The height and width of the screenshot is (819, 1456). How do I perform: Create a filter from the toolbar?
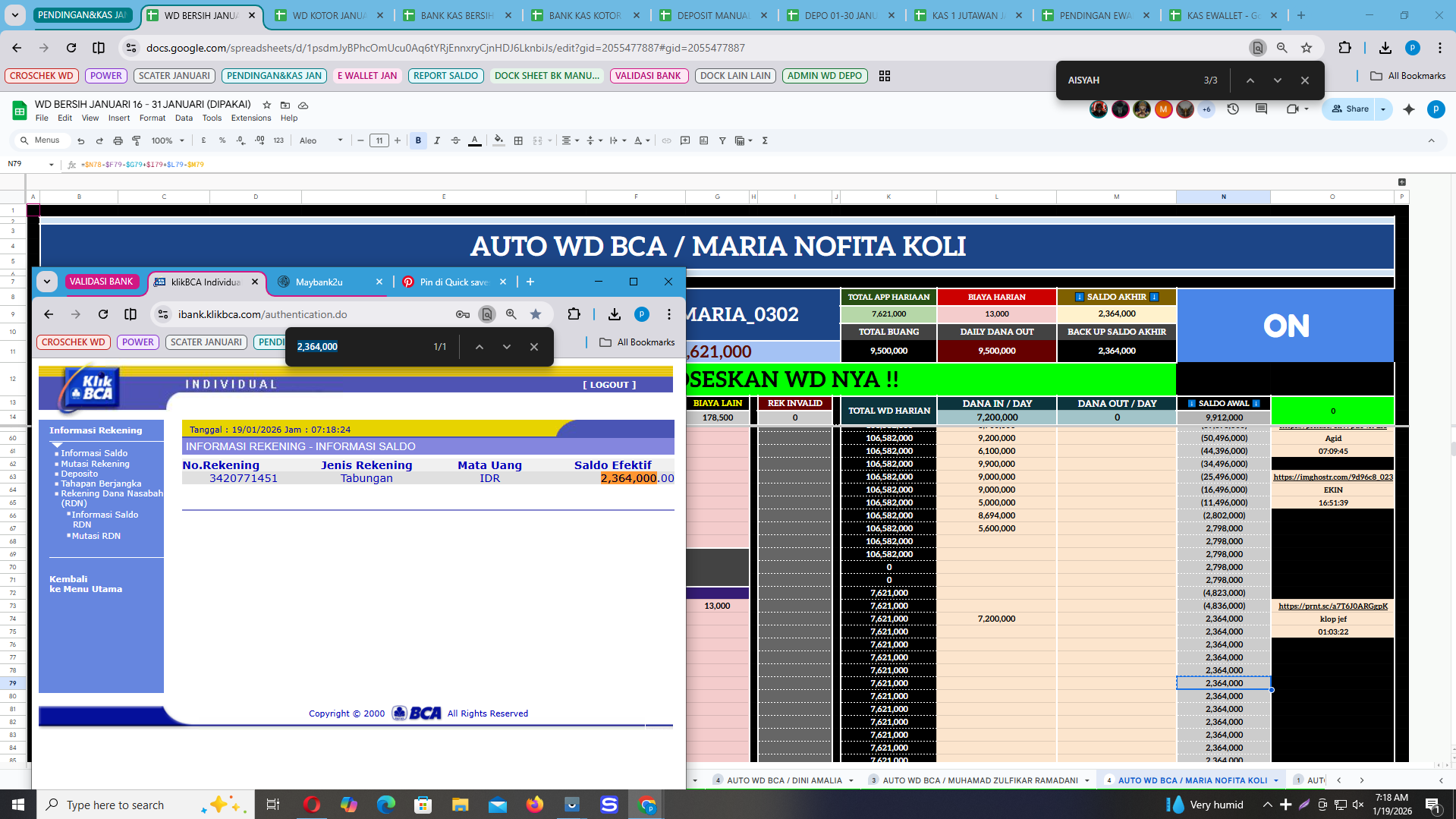coord(722,140)
